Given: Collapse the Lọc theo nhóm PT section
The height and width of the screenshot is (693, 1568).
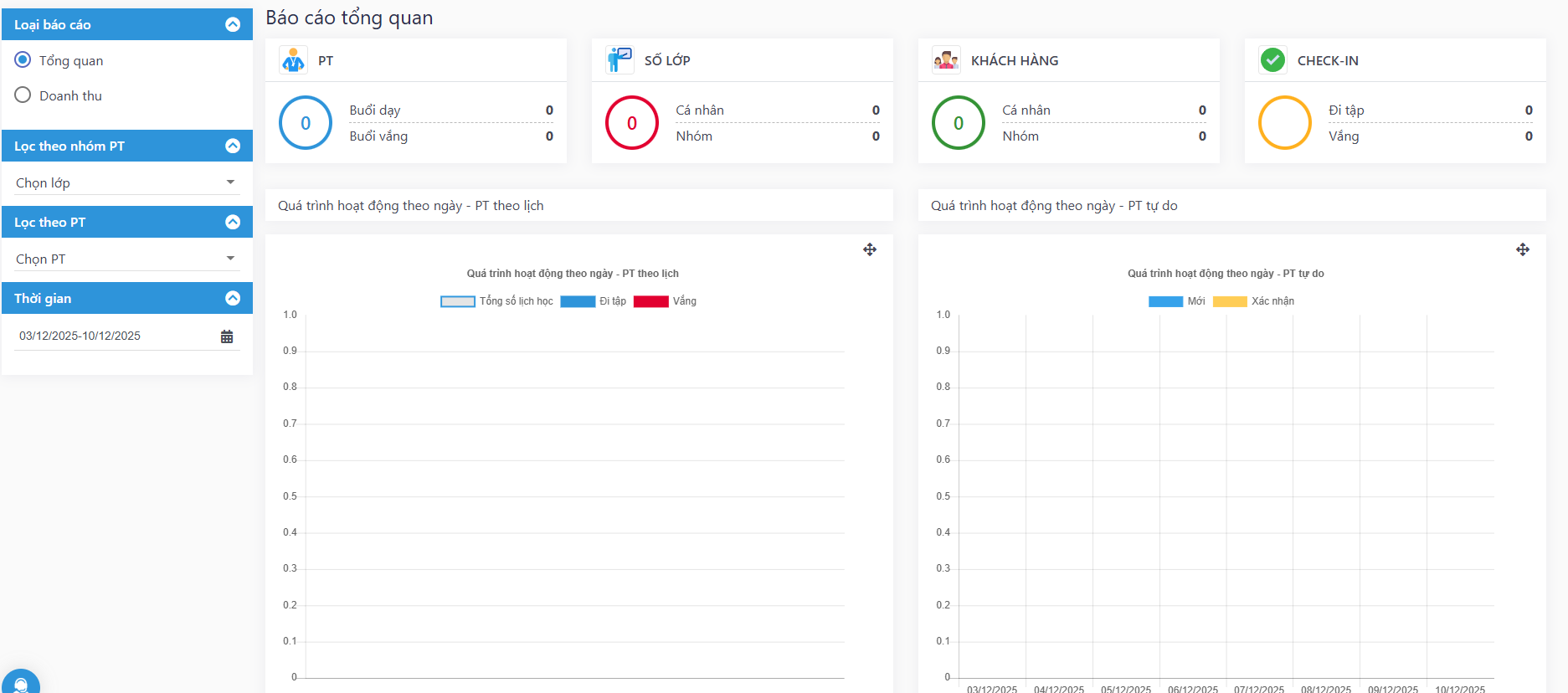Looking at the screenshot, I should coord(233,146).
